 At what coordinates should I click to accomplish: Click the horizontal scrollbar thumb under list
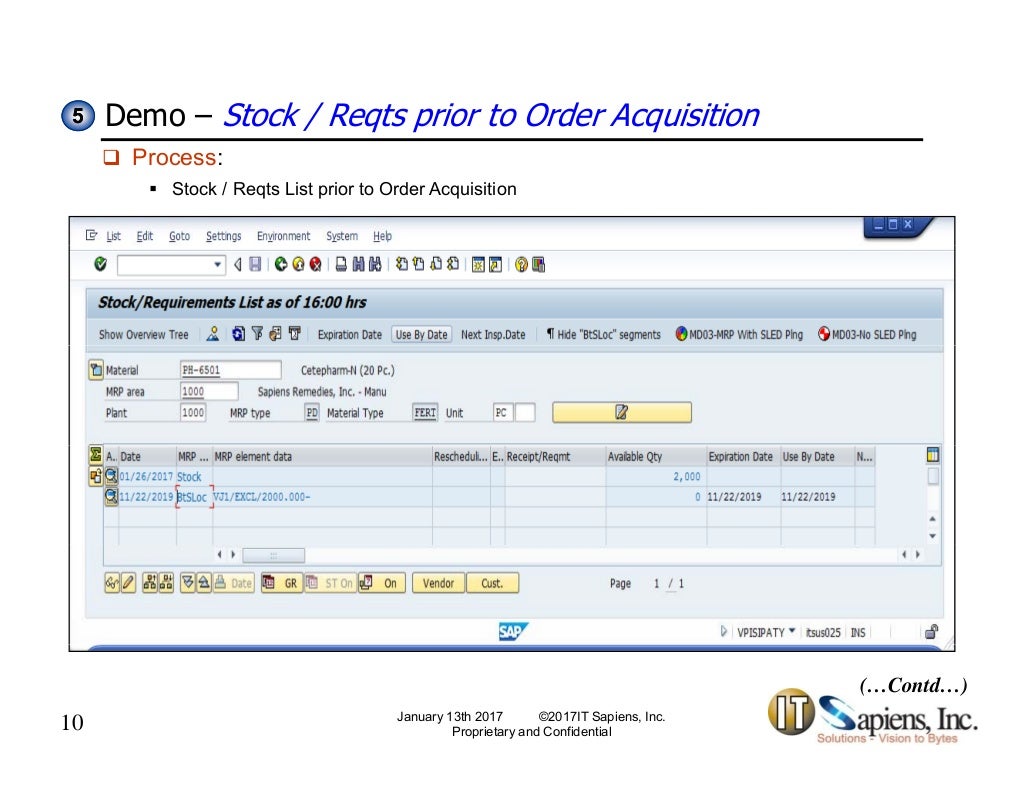pos(274,555)
